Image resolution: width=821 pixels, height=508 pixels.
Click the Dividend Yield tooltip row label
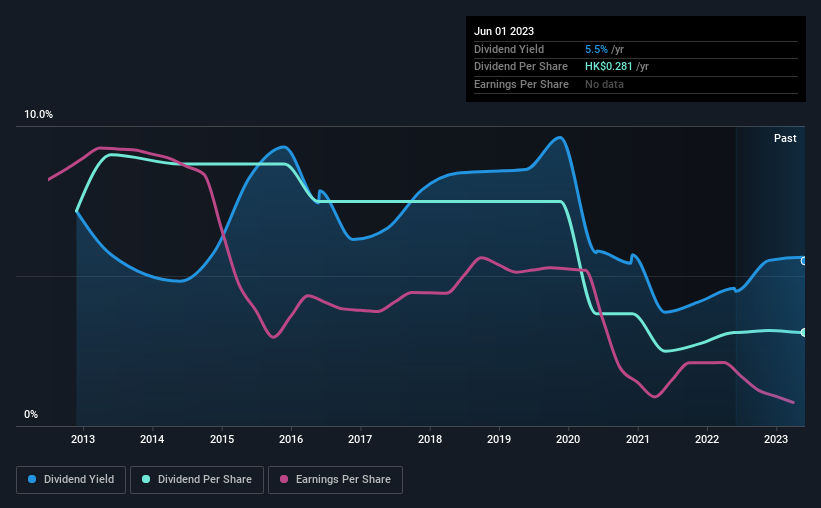click(509, 49)
